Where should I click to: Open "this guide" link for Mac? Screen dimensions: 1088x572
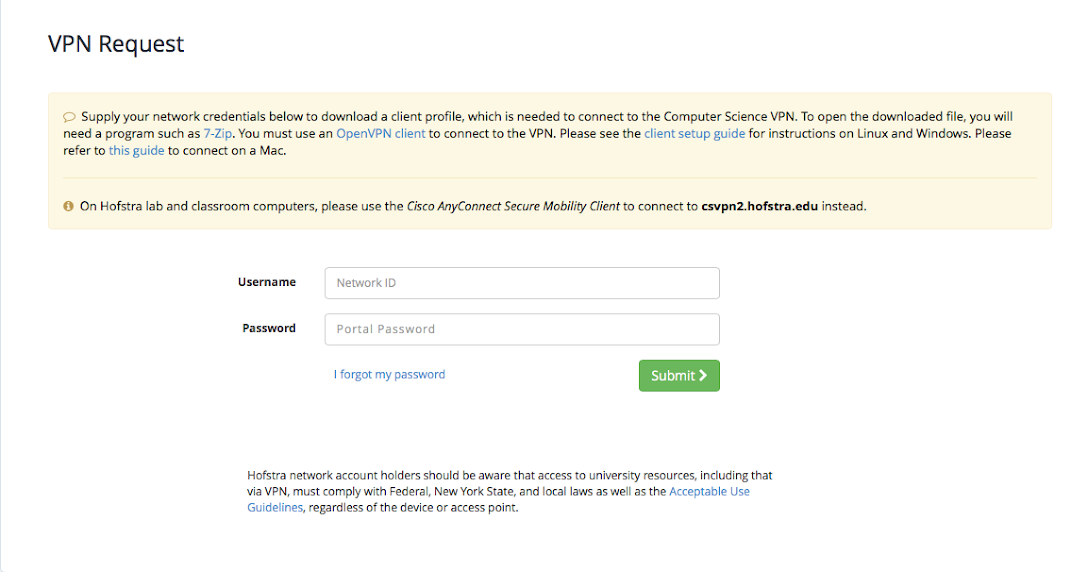click(136, 151)
